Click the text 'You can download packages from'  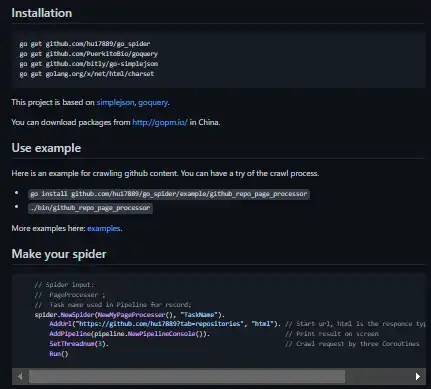(x=71, y=122)
